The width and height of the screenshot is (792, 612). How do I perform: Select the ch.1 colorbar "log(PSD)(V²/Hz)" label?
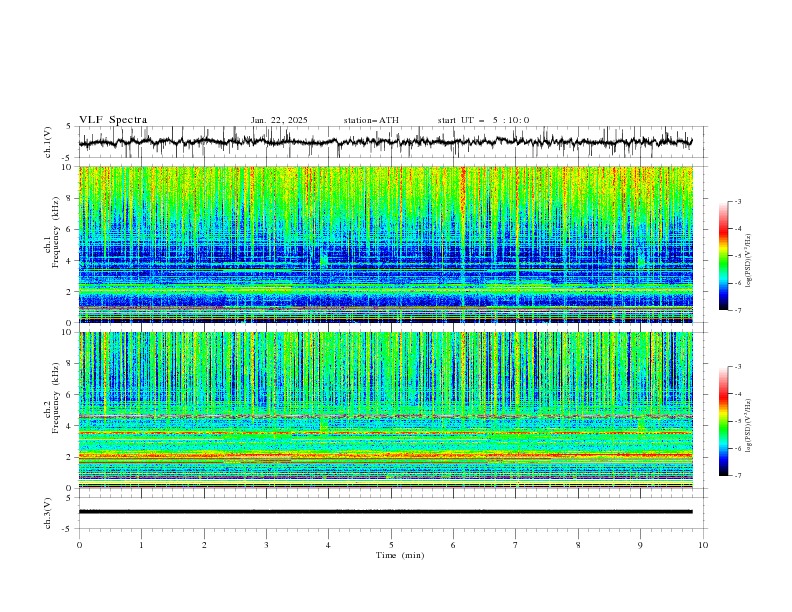click(x=749, y=261)
